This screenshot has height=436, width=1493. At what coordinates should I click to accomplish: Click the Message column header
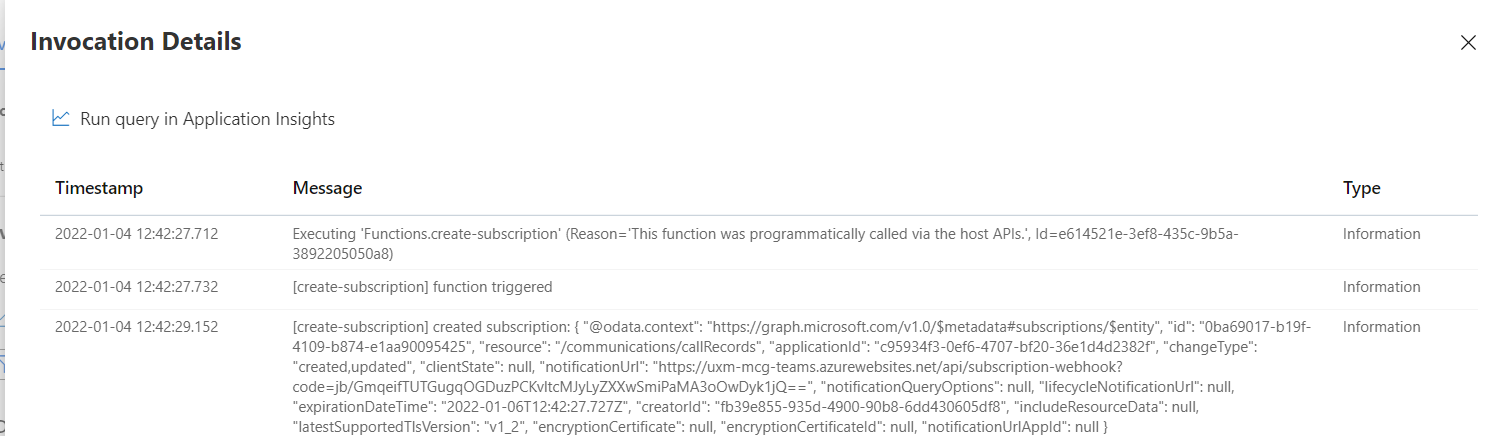[x=327, y=188]
